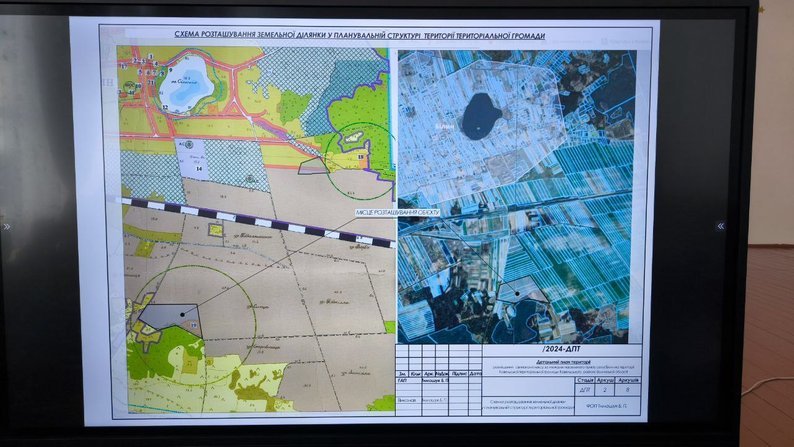Click the map title heading text

tap(360, 36)
